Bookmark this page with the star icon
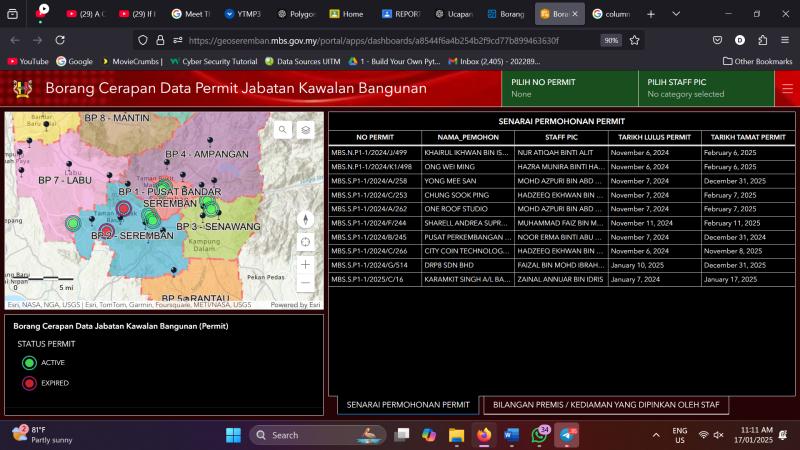 pyautogui.click(x=634, y=40)
